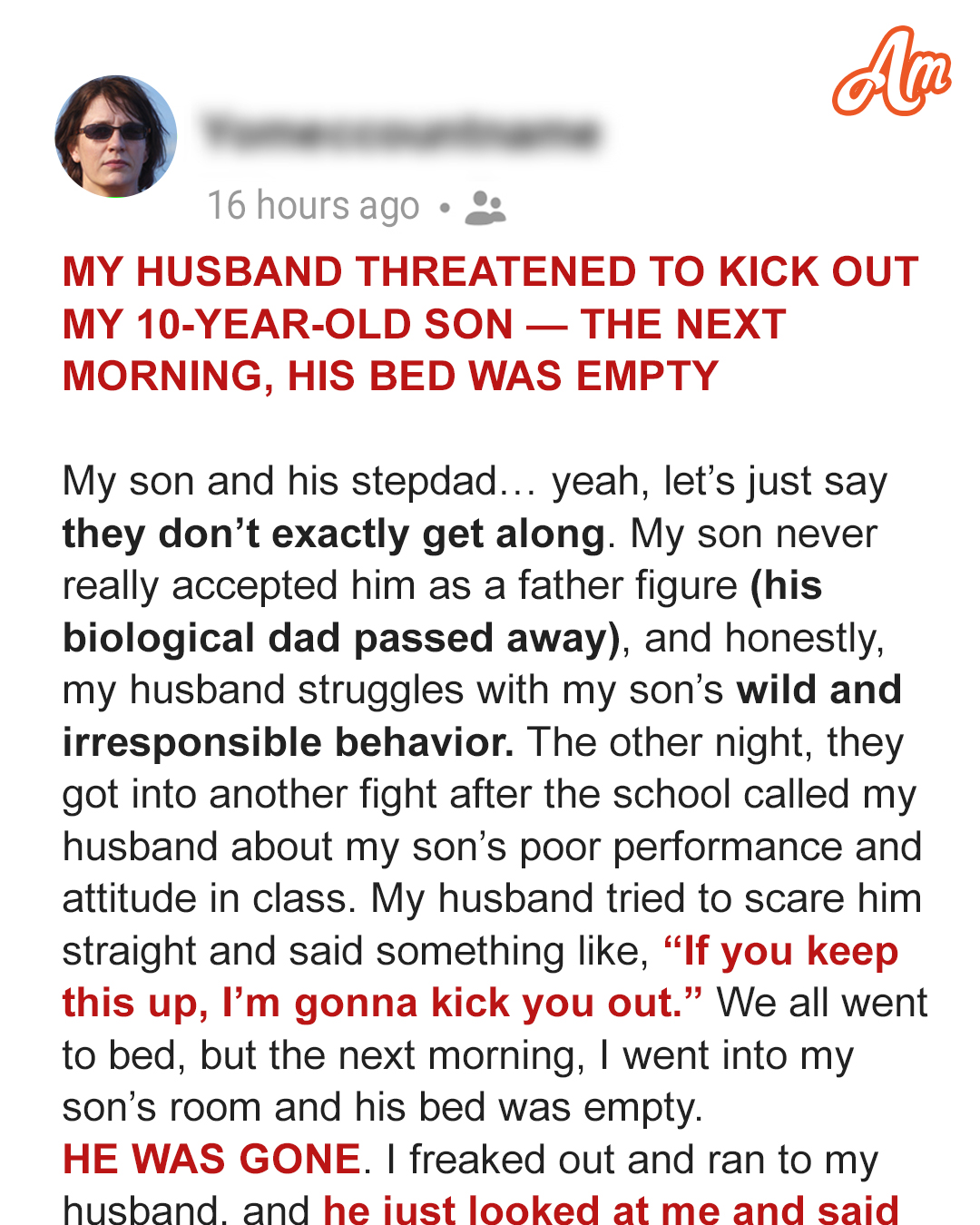This screenshot has height=1225, width=980.
Task: Click the red 'HE WAS GONE' text
Action: tap(212, 1160)
